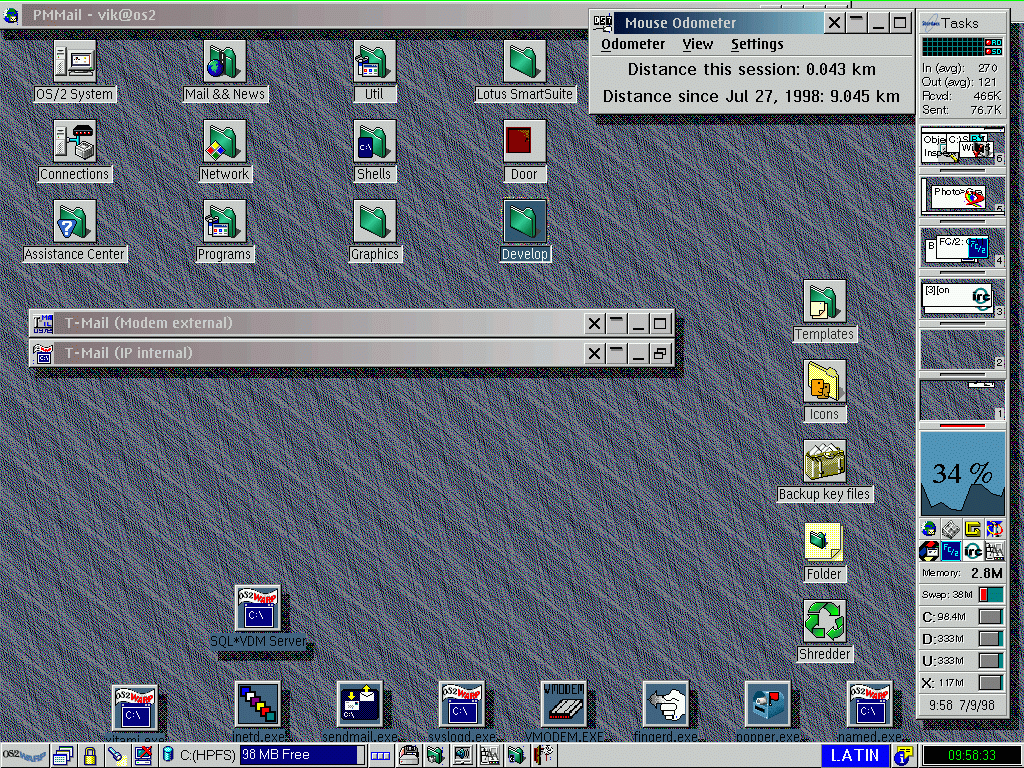Switch to virtual desktop 3 with IRC window
This screenshot has height=768, width=1024.
pyautogui.click(x=963, y=298)
